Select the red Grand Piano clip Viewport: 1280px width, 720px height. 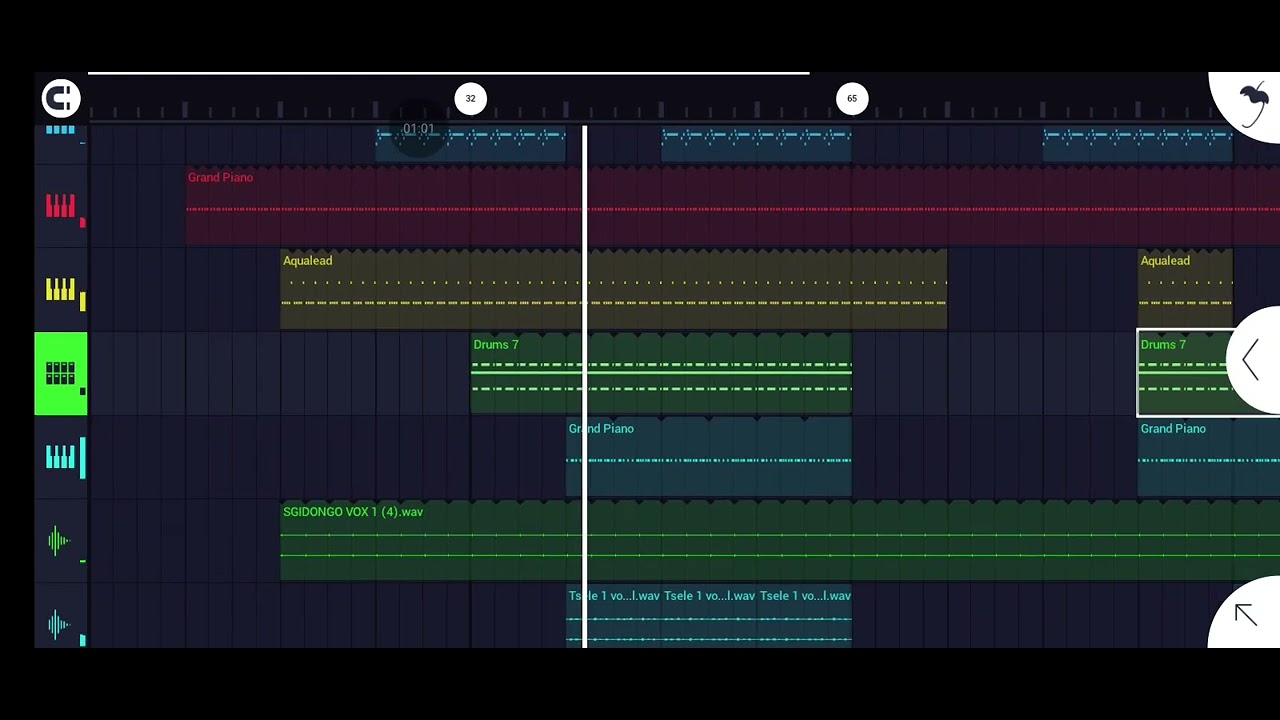(732, 206)
